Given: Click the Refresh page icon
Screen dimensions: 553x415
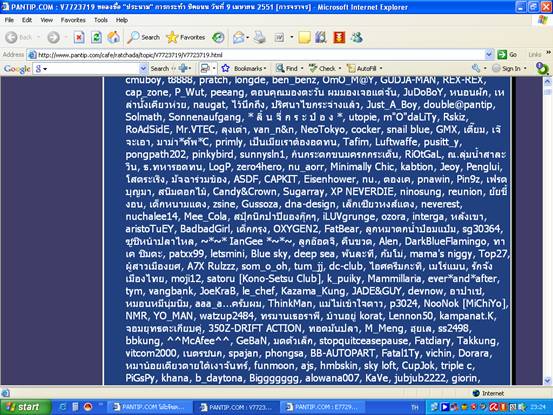Looking at the screenshot, I should [96, 37].
